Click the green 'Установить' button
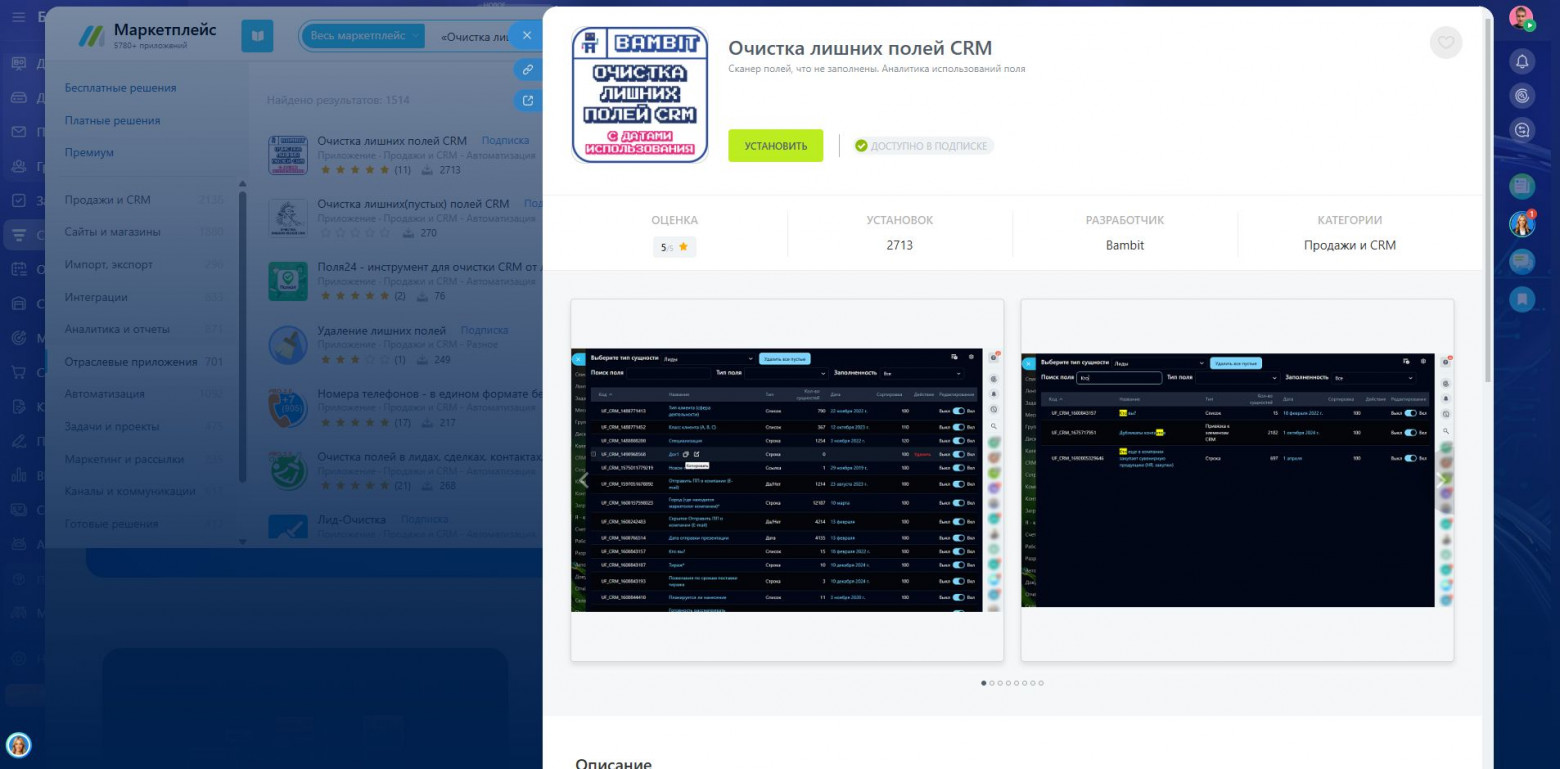This screenshot has height=769, width=1560. tap(776, 146)
